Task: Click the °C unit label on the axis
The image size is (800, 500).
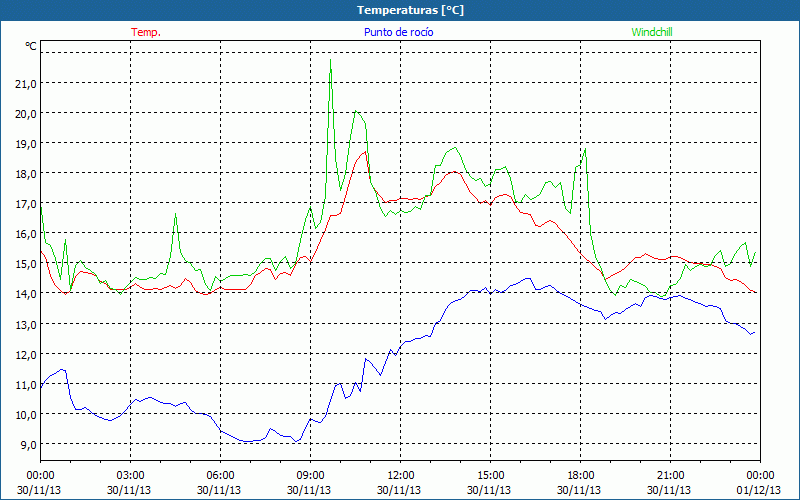Action: click(31, 46)
